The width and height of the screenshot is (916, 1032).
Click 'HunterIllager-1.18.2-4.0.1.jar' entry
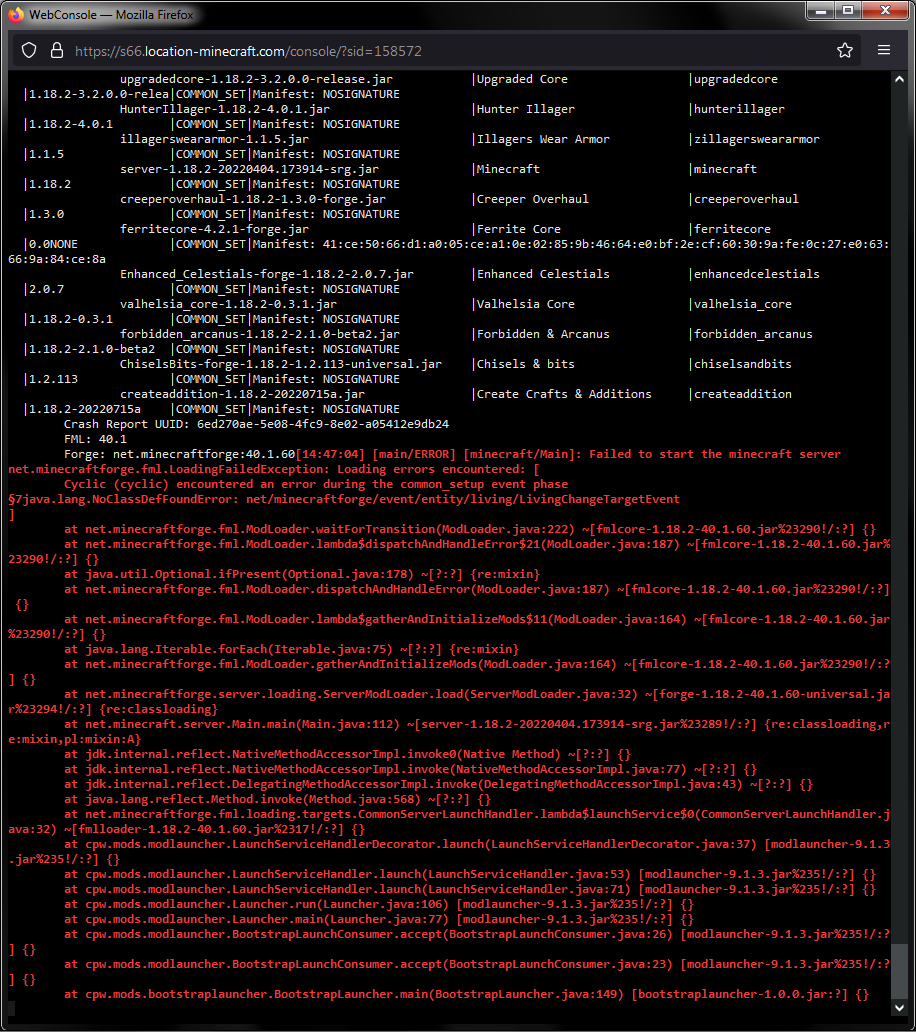pyautogui.click(x=224, y=109)
